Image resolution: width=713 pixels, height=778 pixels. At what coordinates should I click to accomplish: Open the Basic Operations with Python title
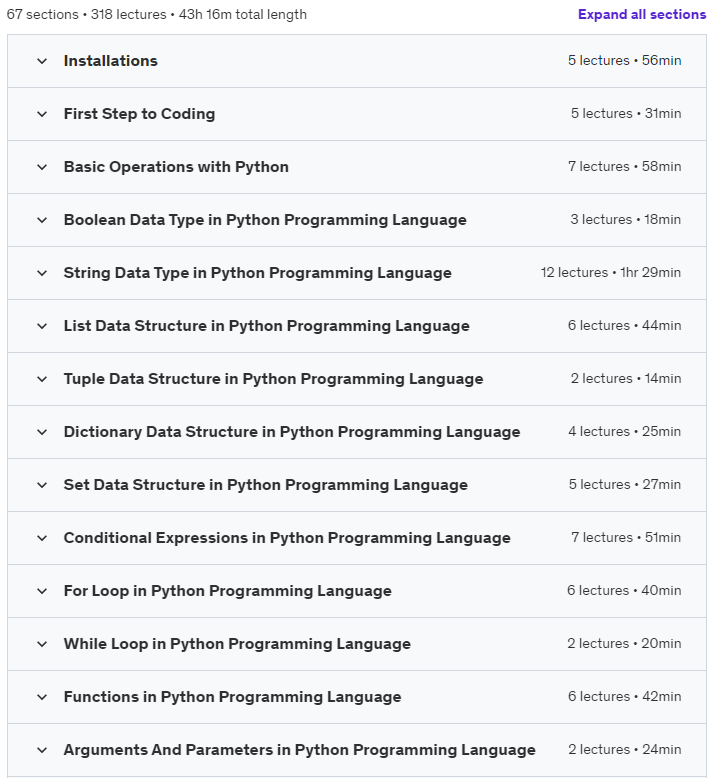[176, 167]
